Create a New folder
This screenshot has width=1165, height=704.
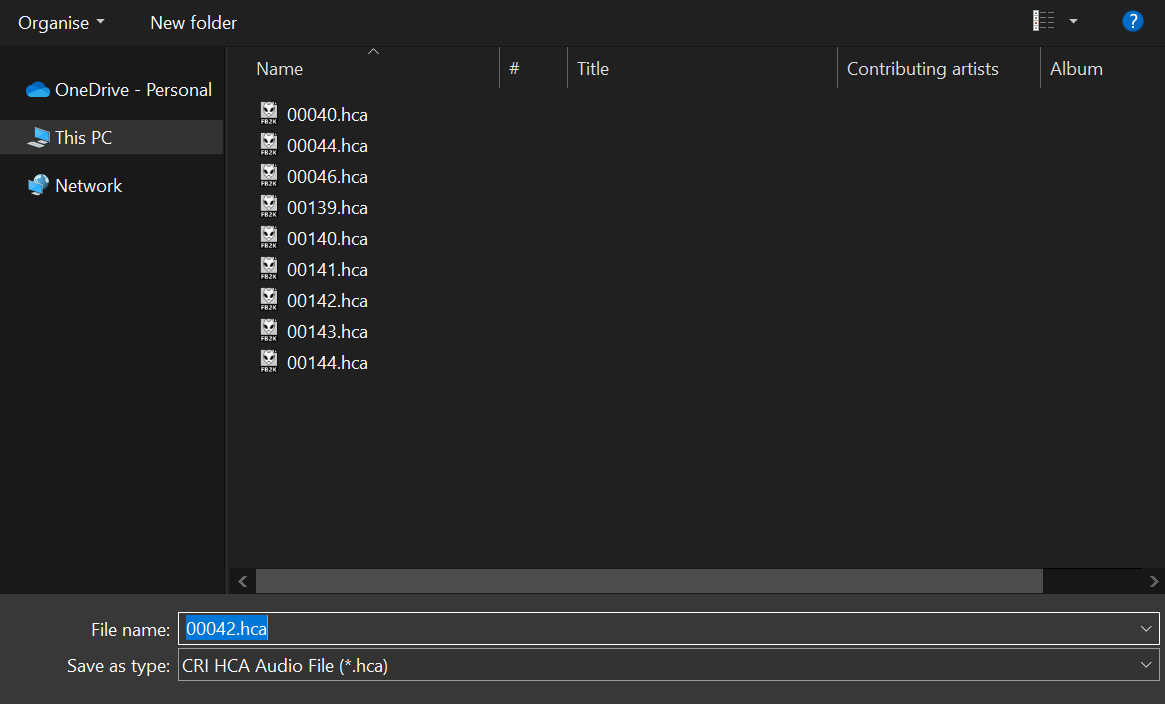coord(193,23)
